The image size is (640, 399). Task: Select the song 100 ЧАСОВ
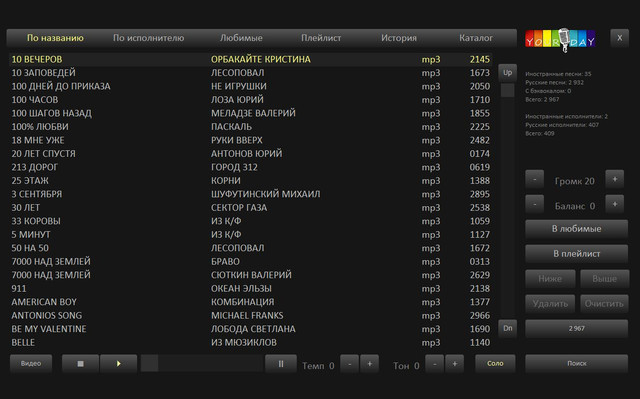click(x=250, y=100)
